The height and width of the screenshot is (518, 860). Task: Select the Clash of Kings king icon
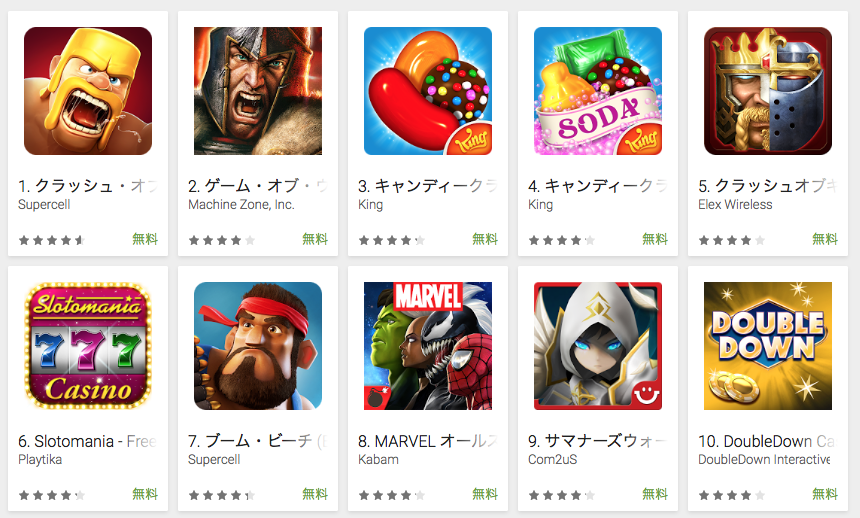click(x=768, y=91)
